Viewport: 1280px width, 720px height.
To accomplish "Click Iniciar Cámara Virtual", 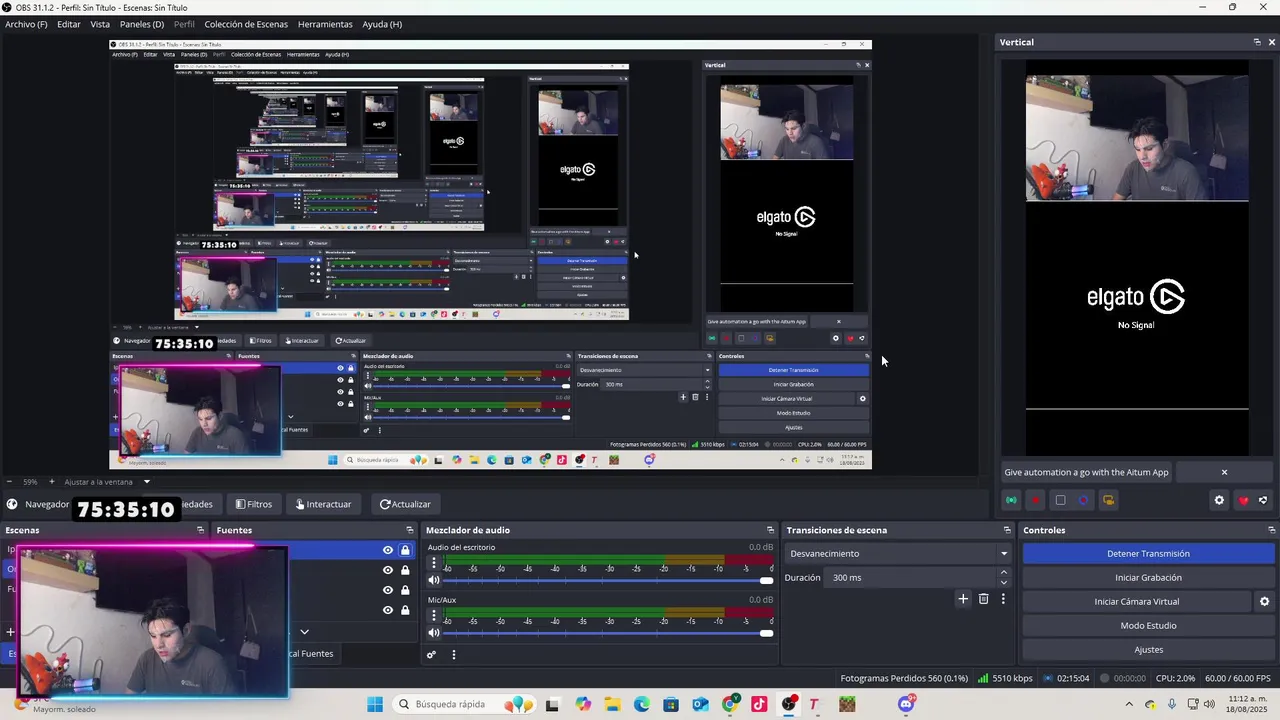I will [1136, 602].
